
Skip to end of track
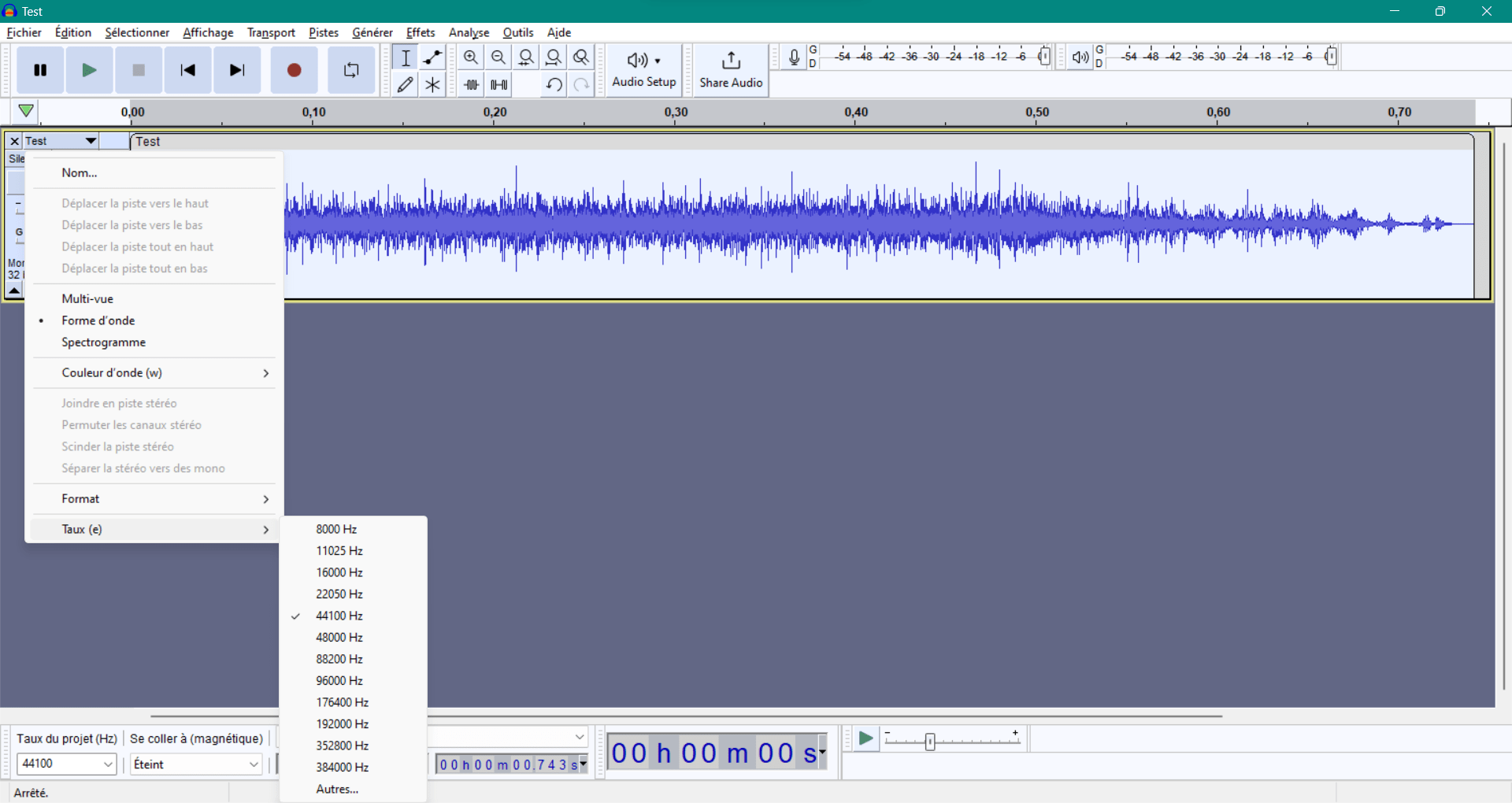(237, 70)
